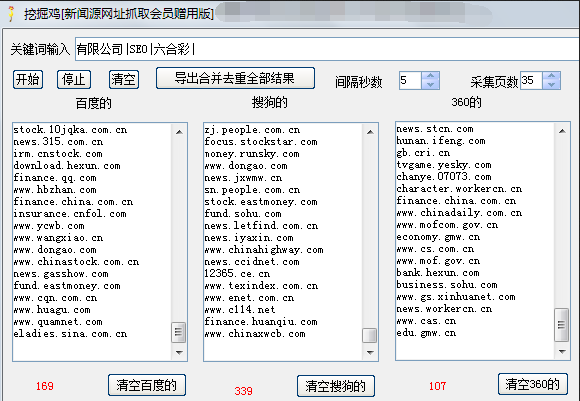
Task: Click 360 list scroll up arrow
Action: pyautogui.click(x=562, y=131)
